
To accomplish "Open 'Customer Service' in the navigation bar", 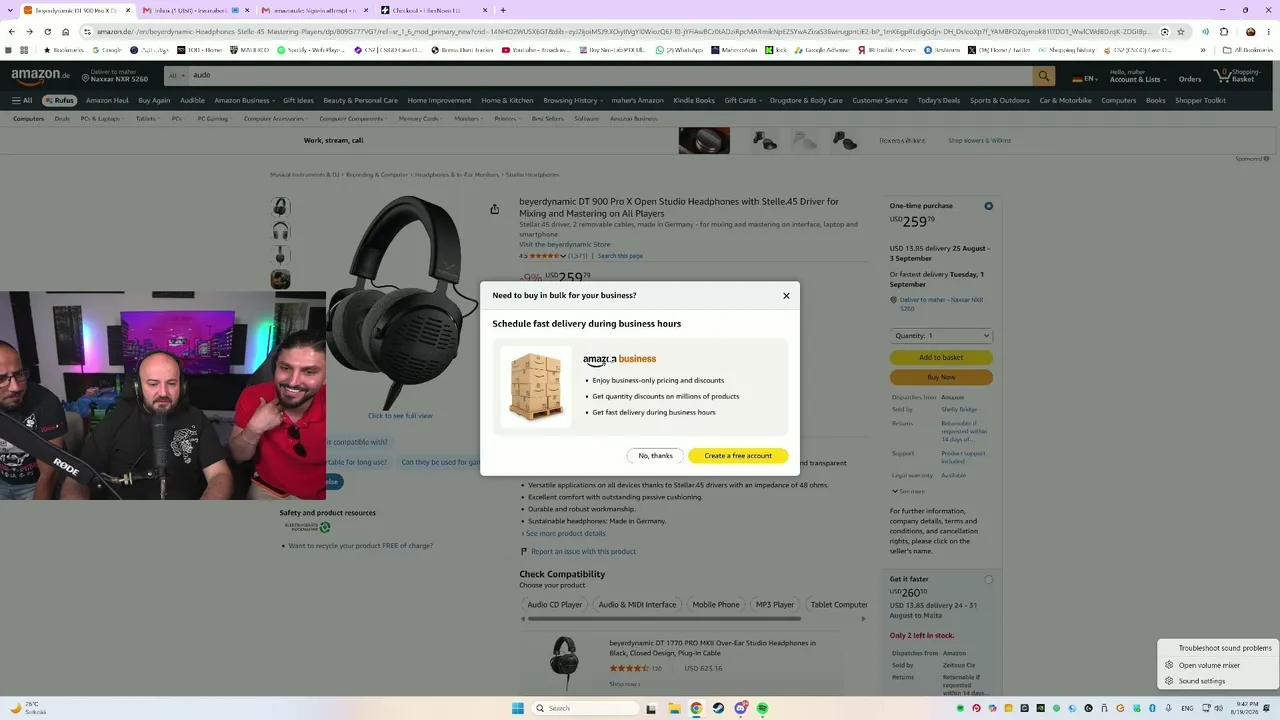I will [880, 100].
